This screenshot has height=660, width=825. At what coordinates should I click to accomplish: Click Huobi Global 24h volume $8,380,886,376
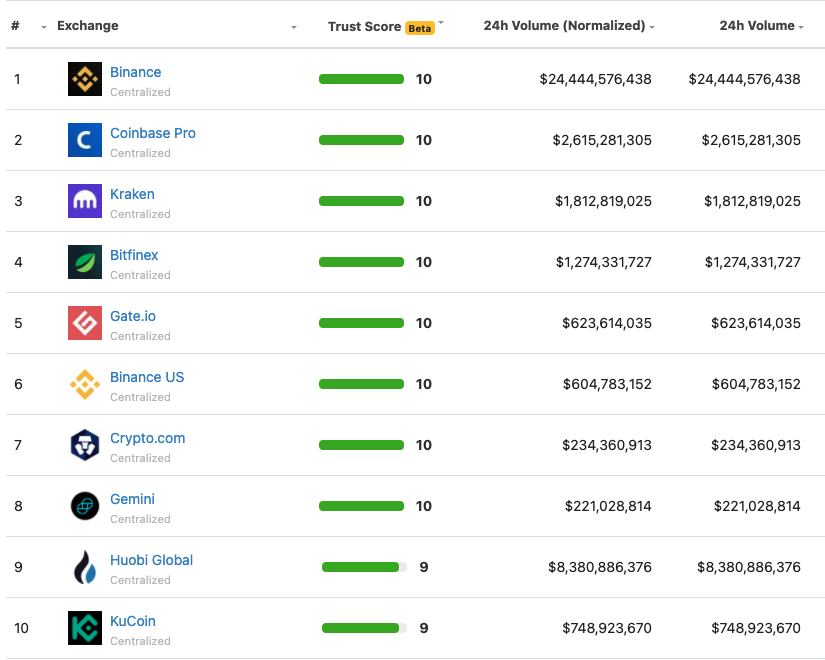pyautogui.click(x=749, y=568)
